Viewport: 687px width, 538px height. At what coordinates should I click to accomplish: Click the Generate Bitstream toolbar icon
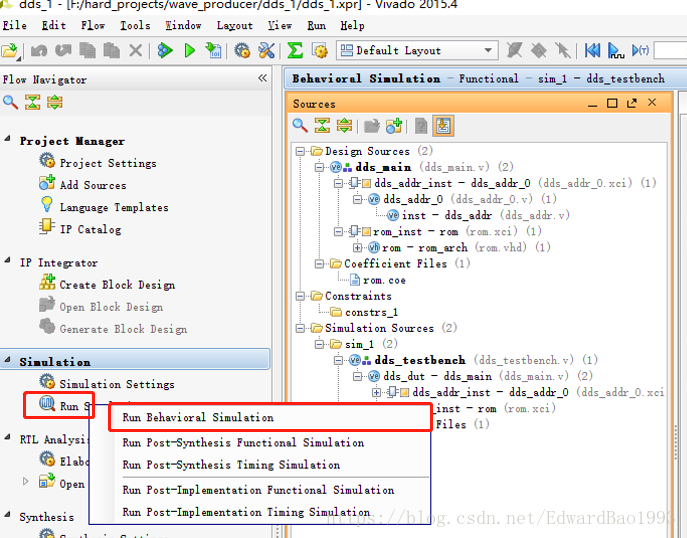click(x=213, y=50)
